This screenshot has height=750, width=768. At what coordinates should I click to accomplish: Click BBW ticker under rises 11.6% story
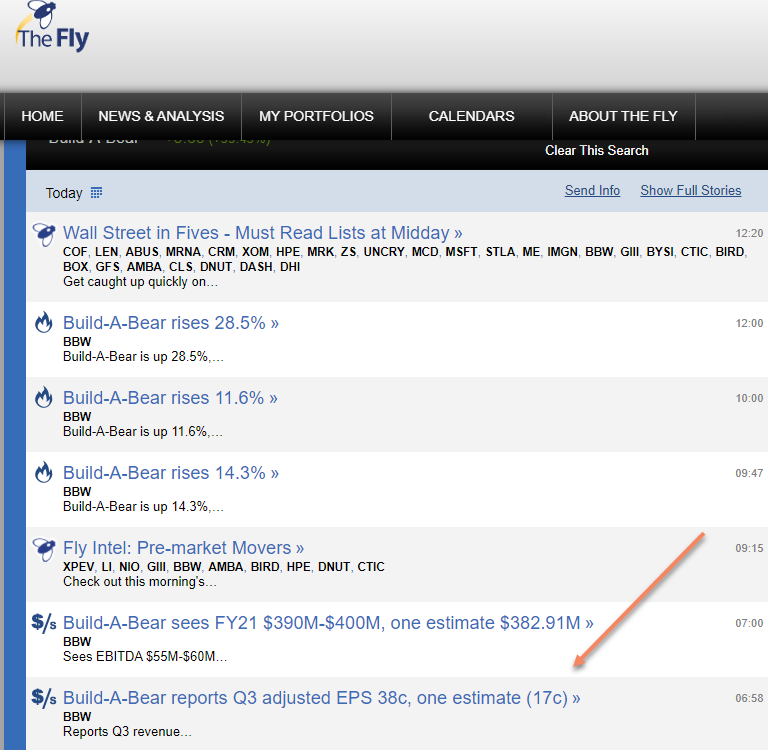point(77,416)
